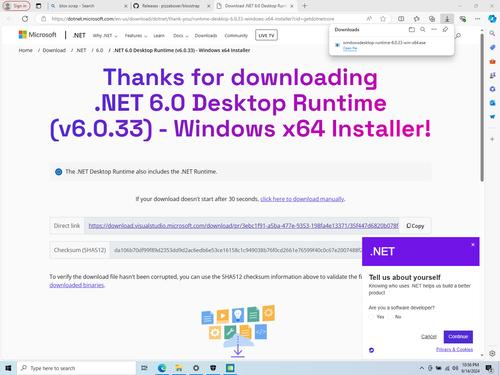
Task: Copy the direct download link
Action: (415, 226)
